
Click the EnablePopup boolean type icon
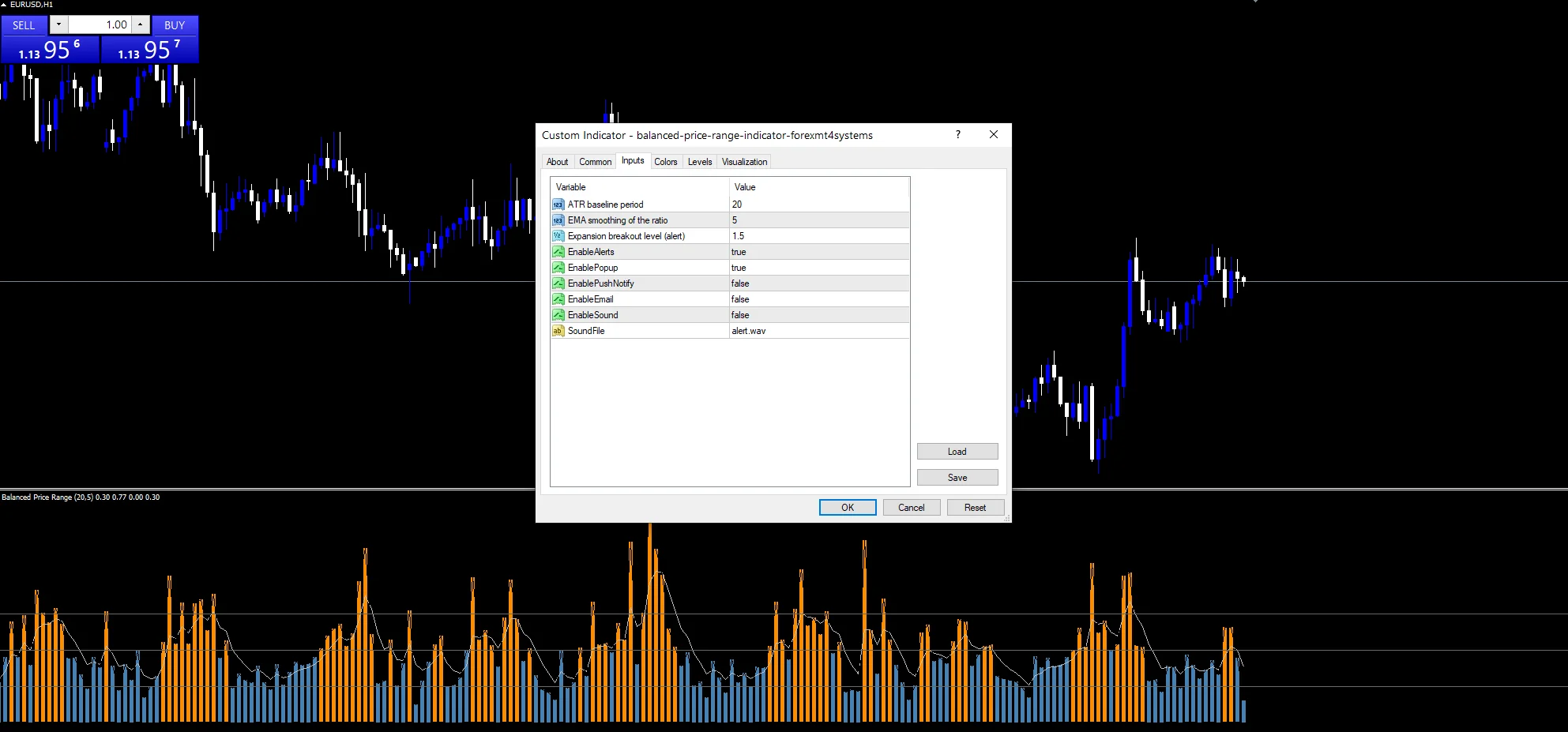click(558, 268)
